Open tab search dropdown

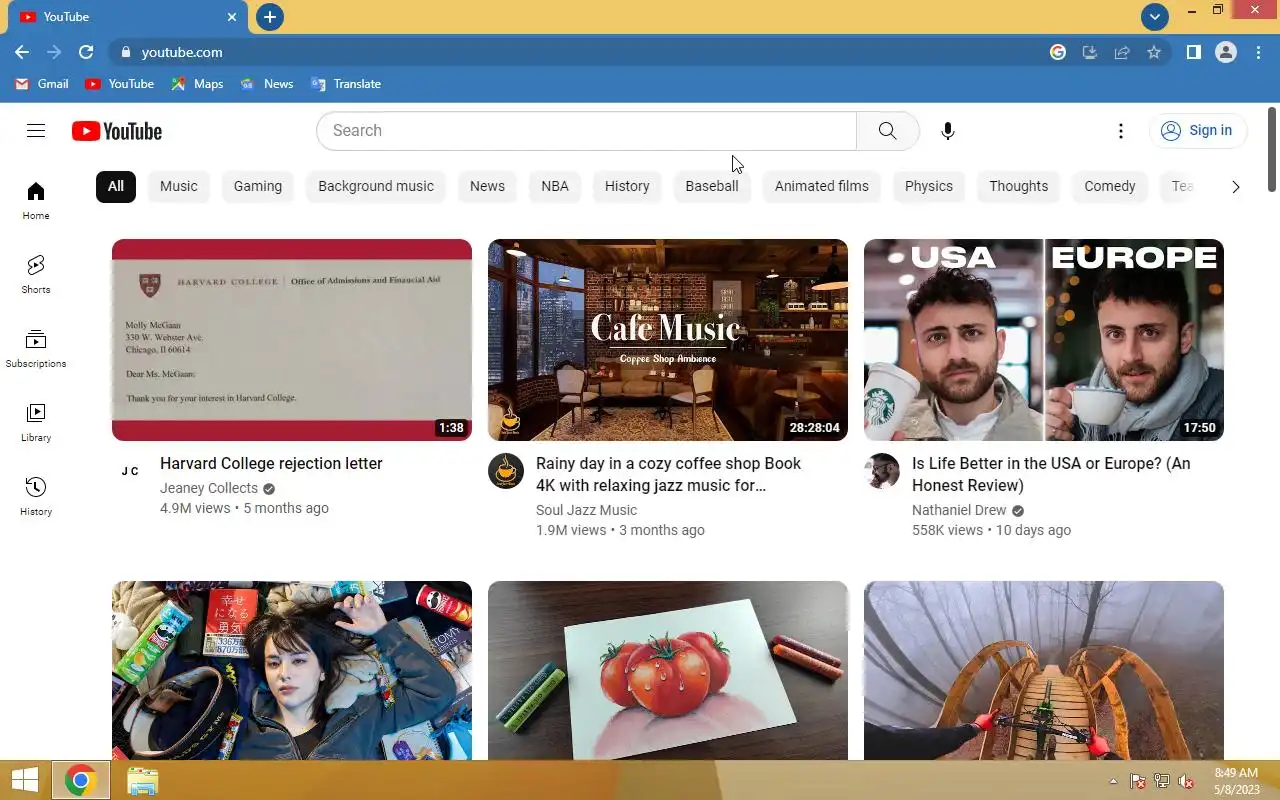click(1155, 16)
